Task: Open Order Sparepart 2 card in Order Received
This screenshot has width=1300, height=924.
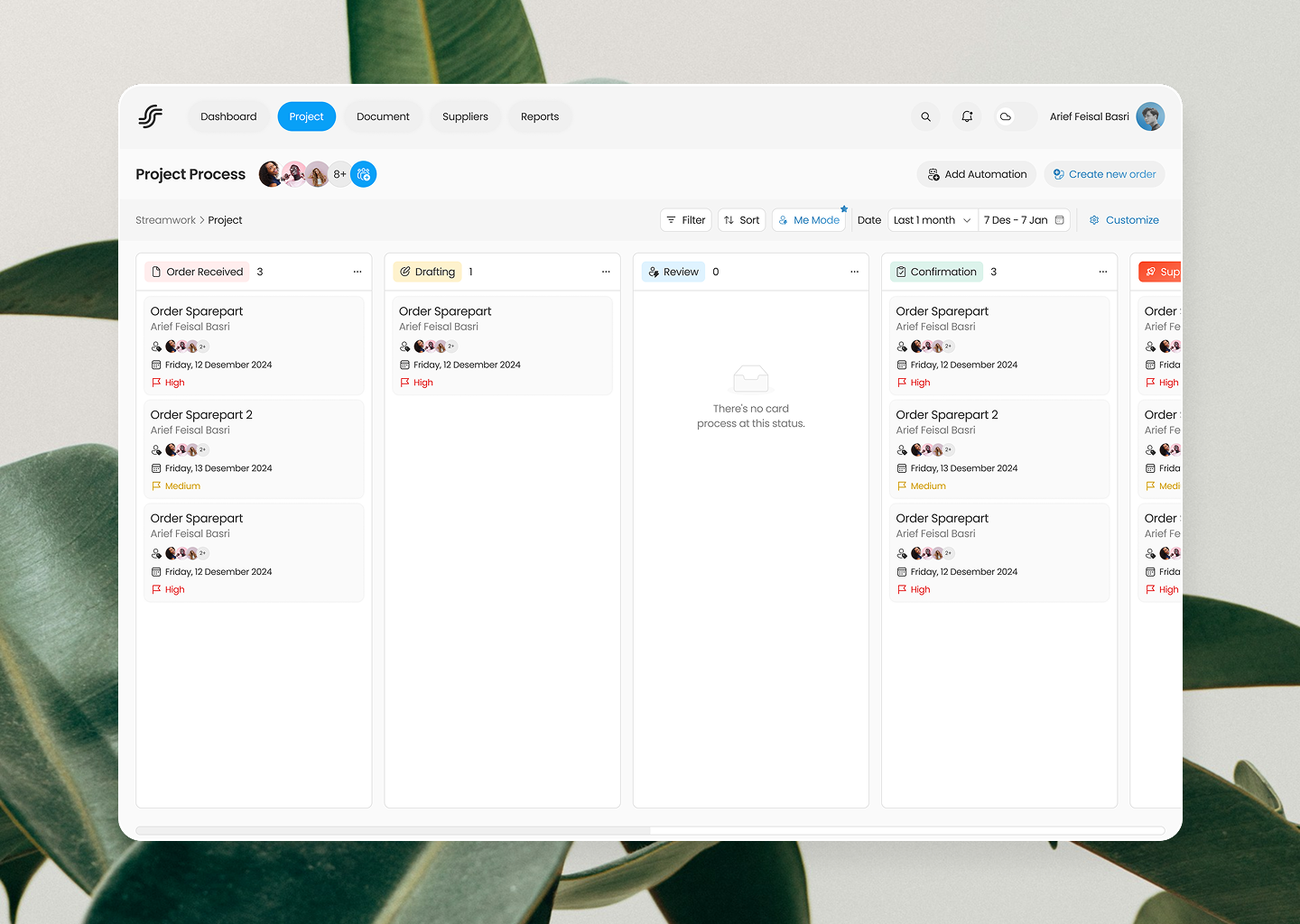Action: coord(254,449)
